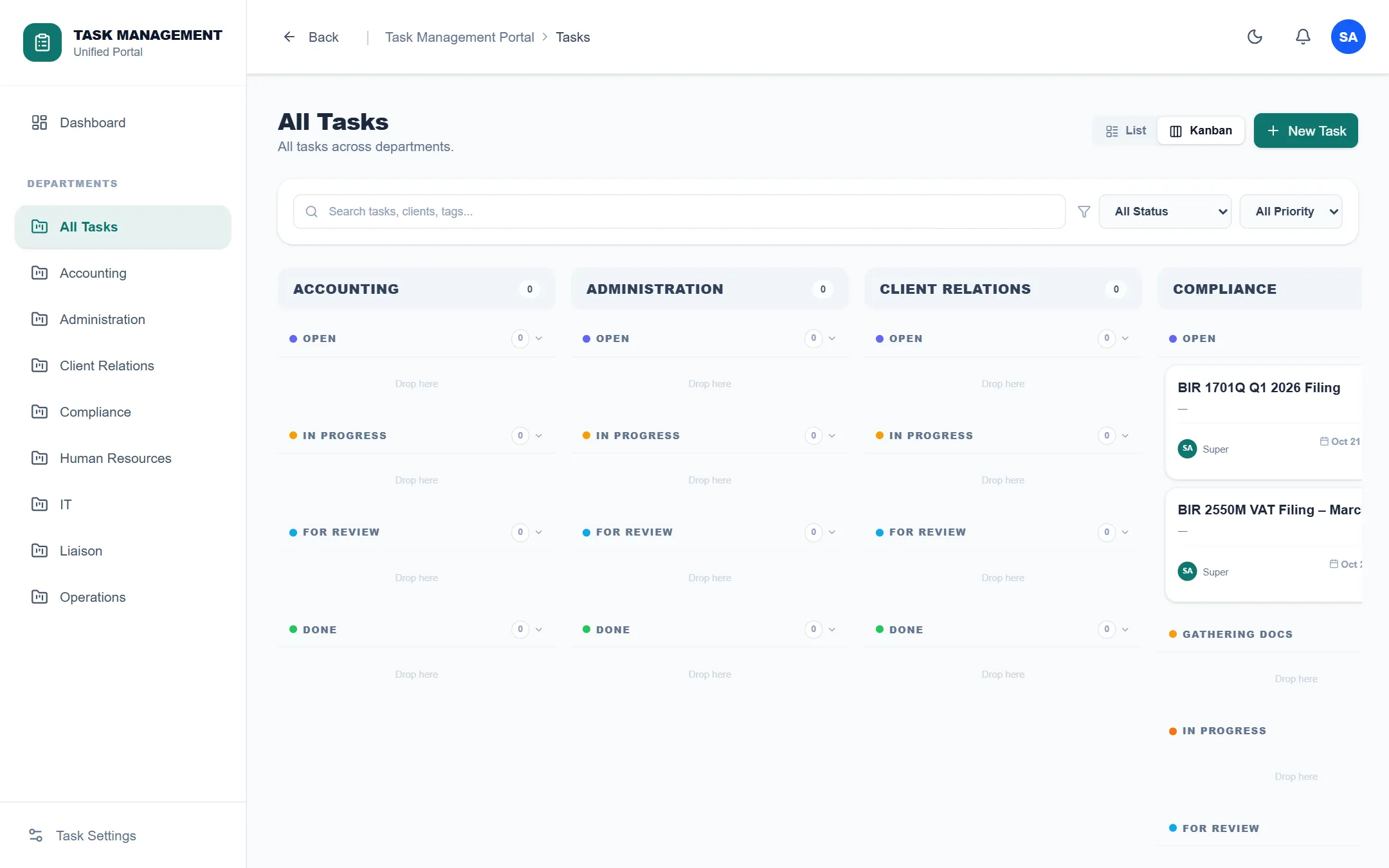Click the search magnifier icon

pos(312,212)
